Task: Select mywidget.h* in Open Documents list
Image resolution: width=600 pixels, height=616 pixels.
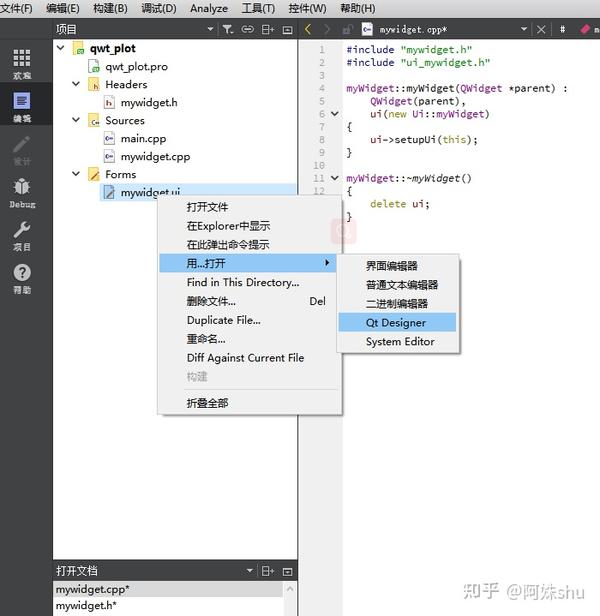Action: (86, 605)
